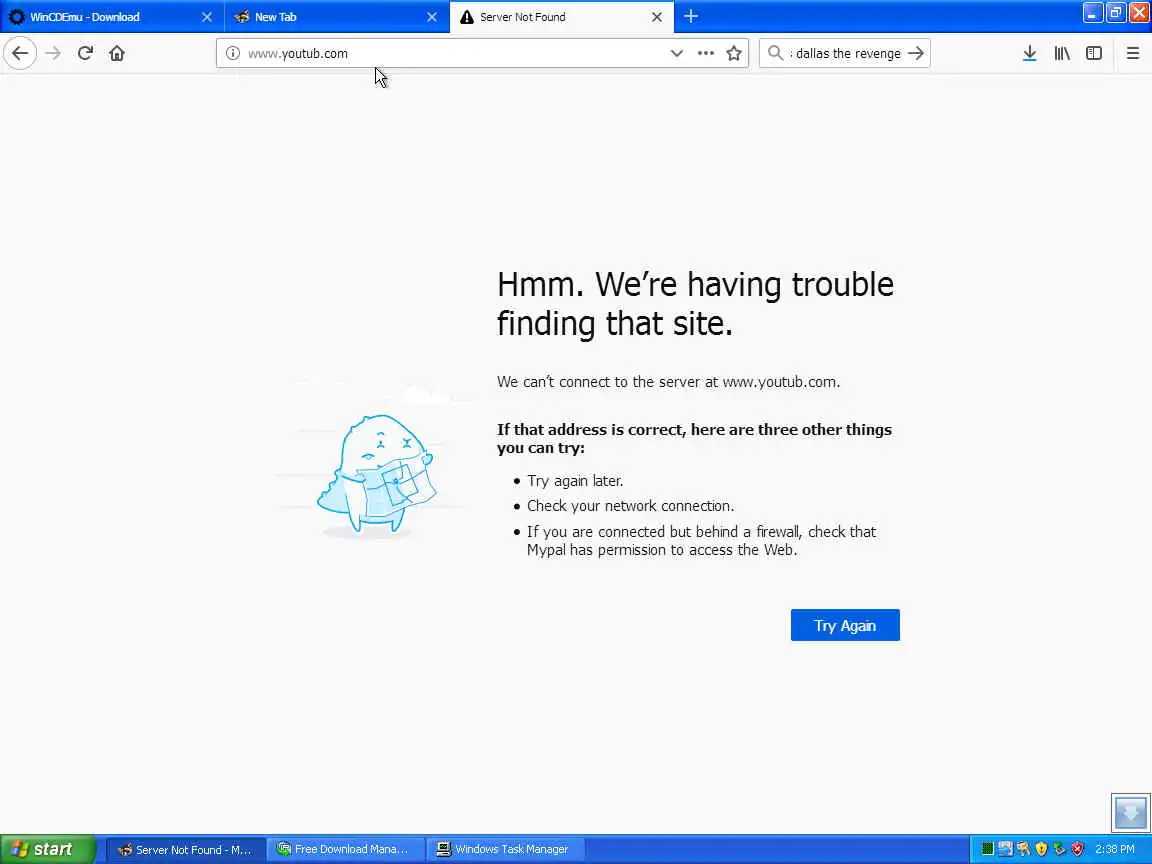The image size is (1152, 864).
Task: Open the page actions three-dot menu
Action: (x=705, y=54)
